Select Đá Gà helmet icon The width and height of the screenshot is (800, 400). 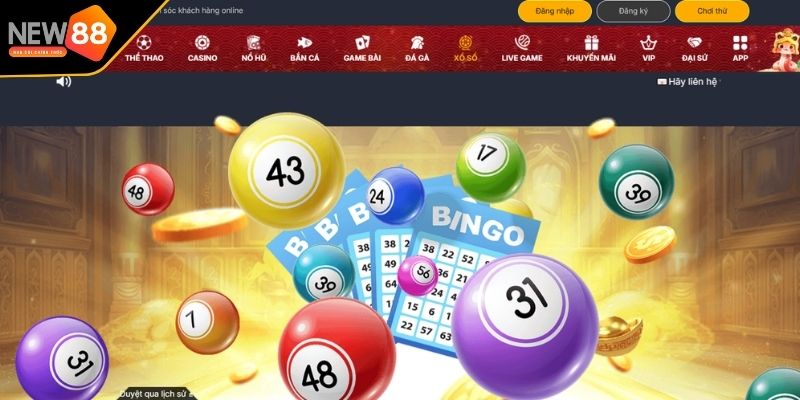[x=417, y=42]
